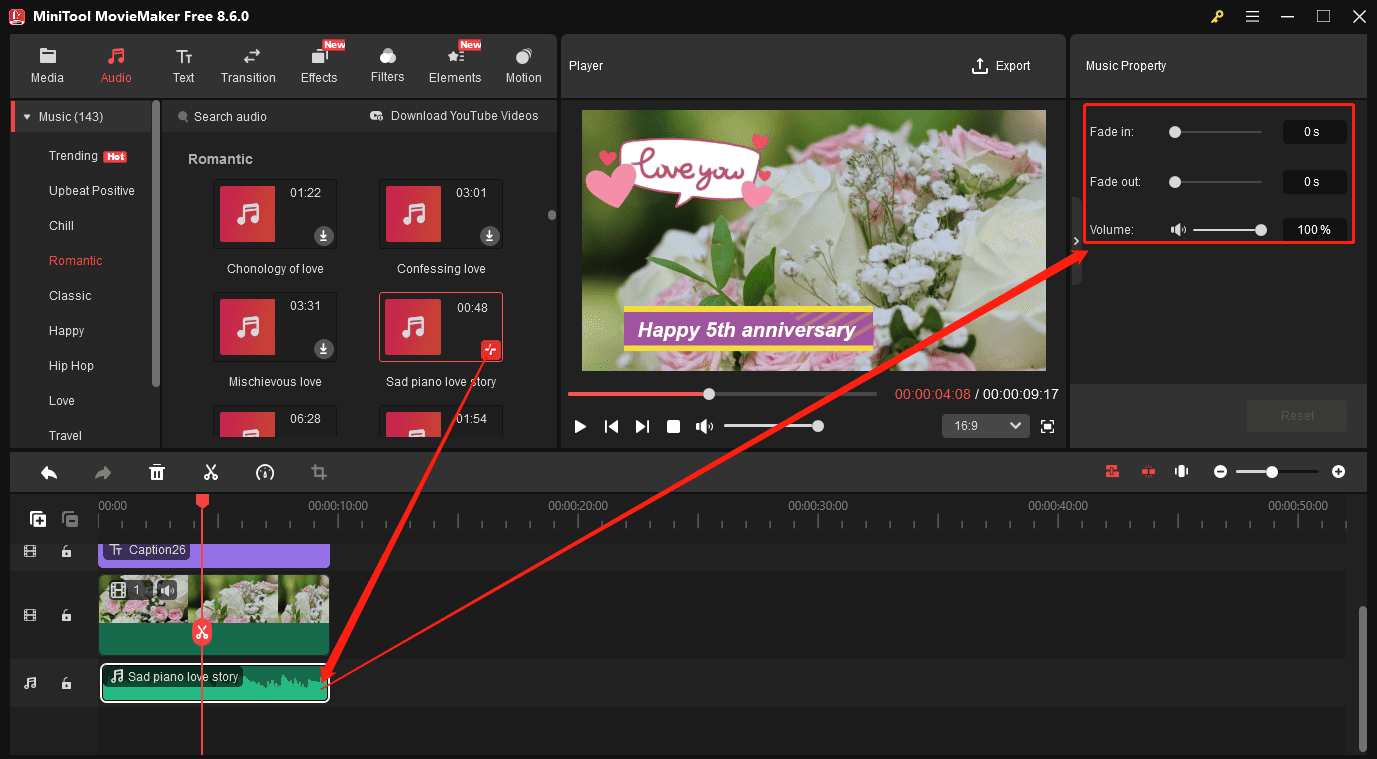Image resolution: width=1377 pixels, height=759 pixels.
Task: Open the Elements tab
Action: [x=455, y=66]
